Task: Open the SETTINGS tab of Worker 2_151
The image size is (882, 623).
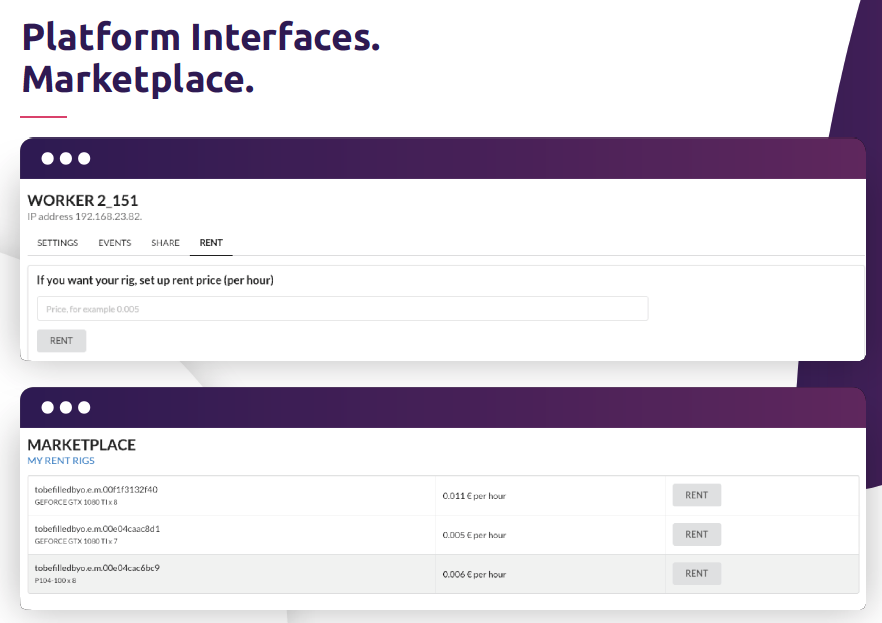Action: tap(57, 243)
